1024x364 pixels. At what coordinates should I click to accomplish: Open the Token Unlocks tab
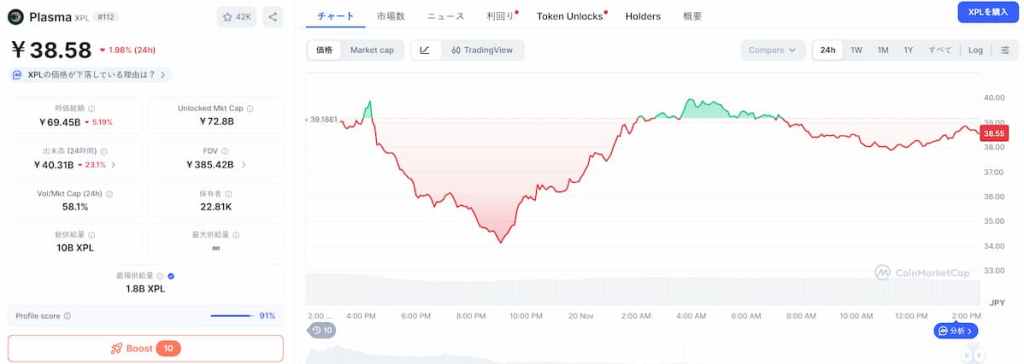570,16
